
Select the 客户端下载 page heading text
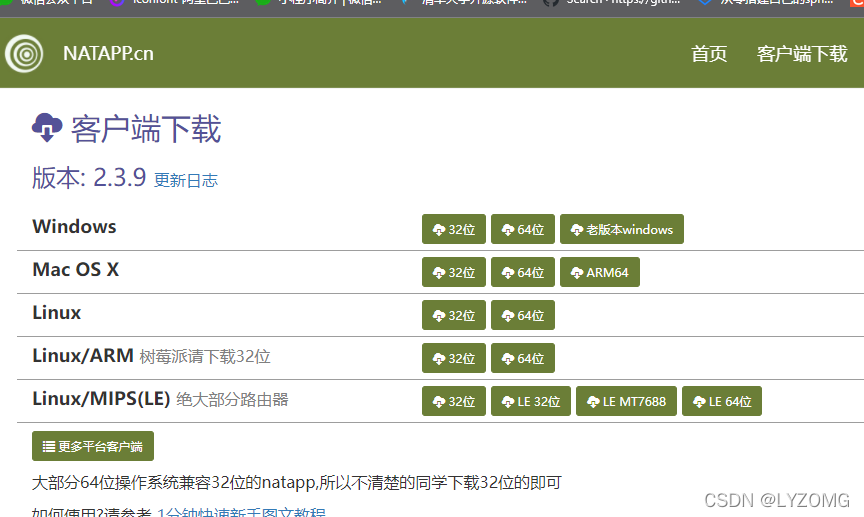(146, 129)
